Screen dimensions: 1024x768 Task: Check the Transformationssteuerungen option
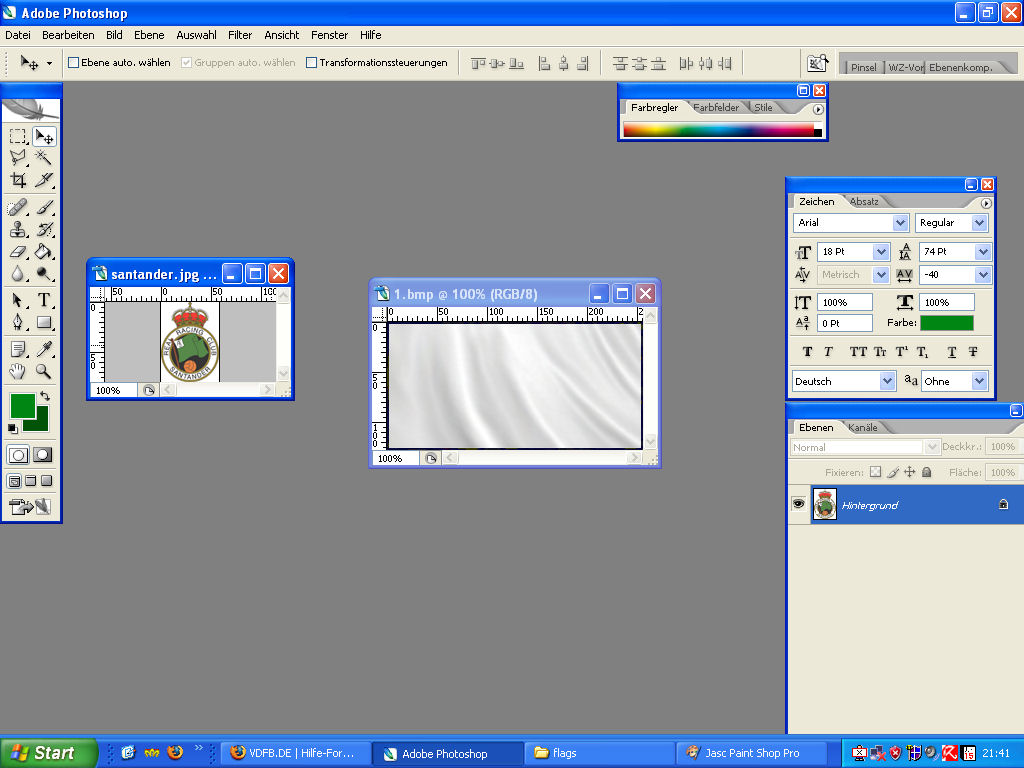pos(311,63)
